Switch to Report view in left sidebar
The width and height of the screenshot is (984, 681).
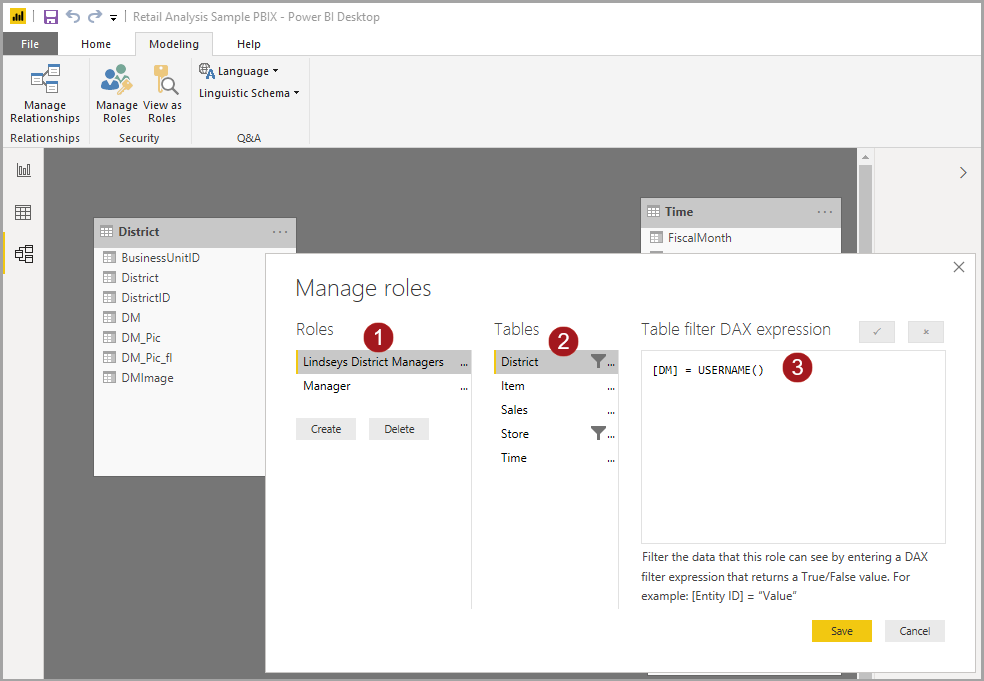click(23, 170)
